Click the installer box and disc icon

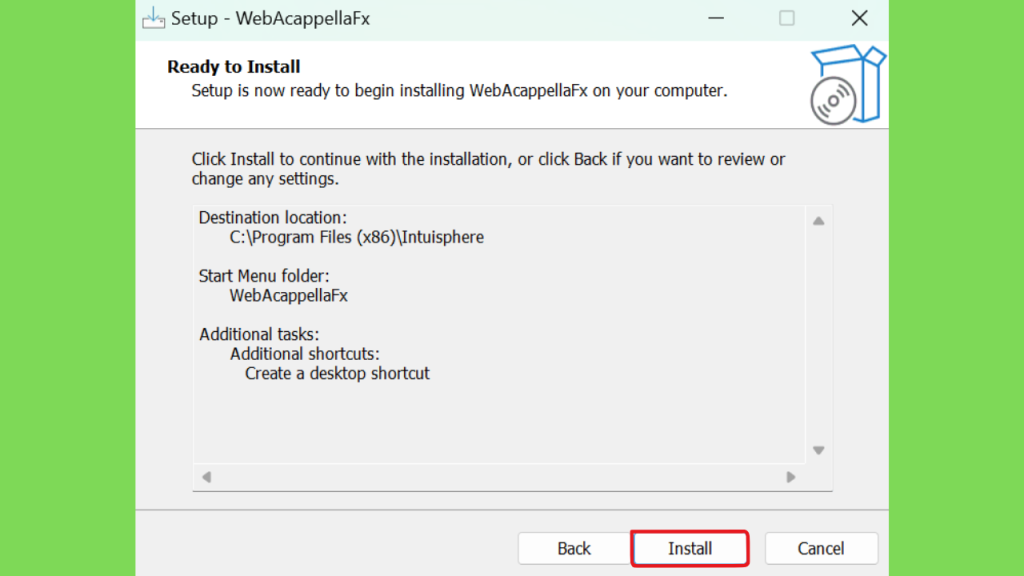click(x=848, y=85)
